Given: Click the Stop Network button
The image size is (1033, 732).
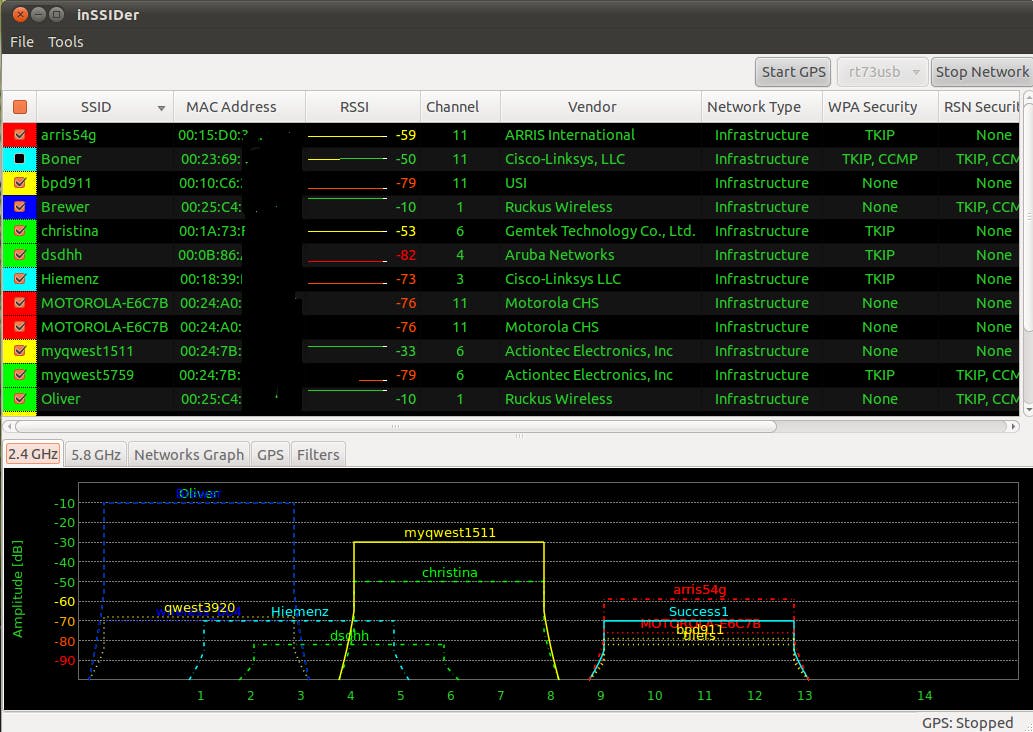Looking at the screenshot, I should click(x=982, y=72).
